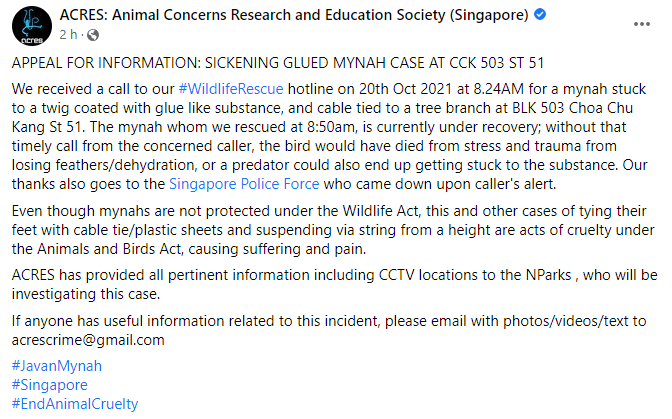
Task: Open the #EndAnimalCruelty hashtag
Action: (75, 404)
